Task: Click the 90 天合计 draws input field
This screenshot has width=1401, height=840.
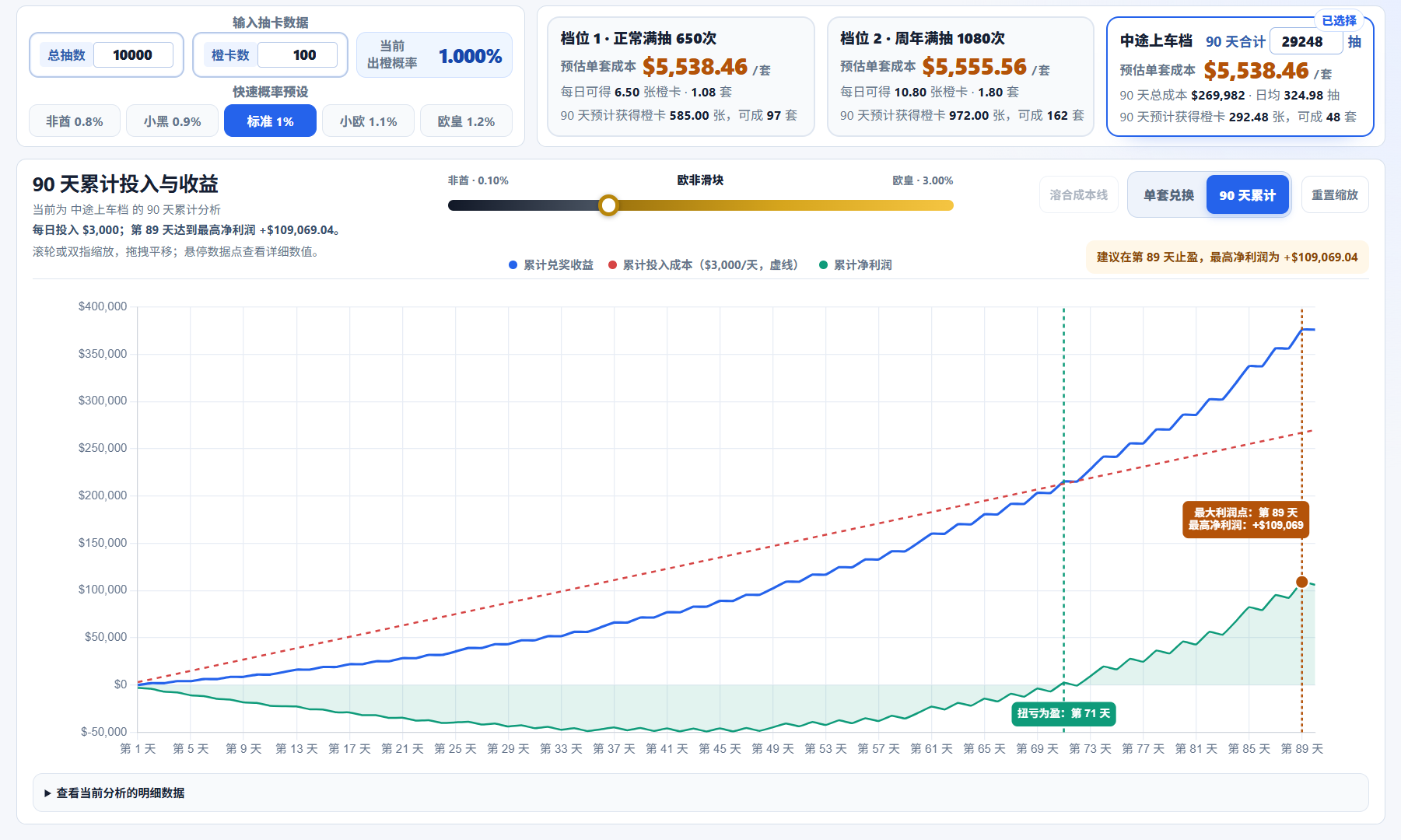Action: [x=1305, y=42]
